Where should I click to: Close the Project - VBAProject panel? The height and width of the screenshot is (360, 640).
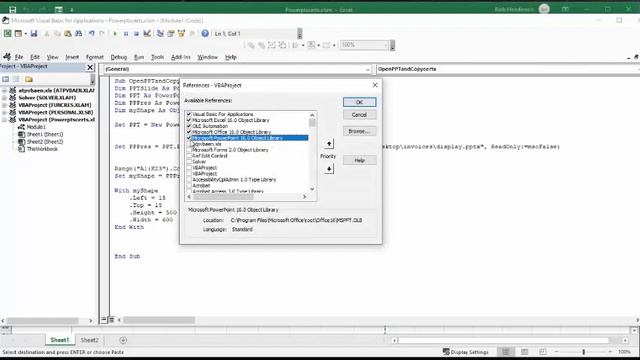(x=90, y=67)
